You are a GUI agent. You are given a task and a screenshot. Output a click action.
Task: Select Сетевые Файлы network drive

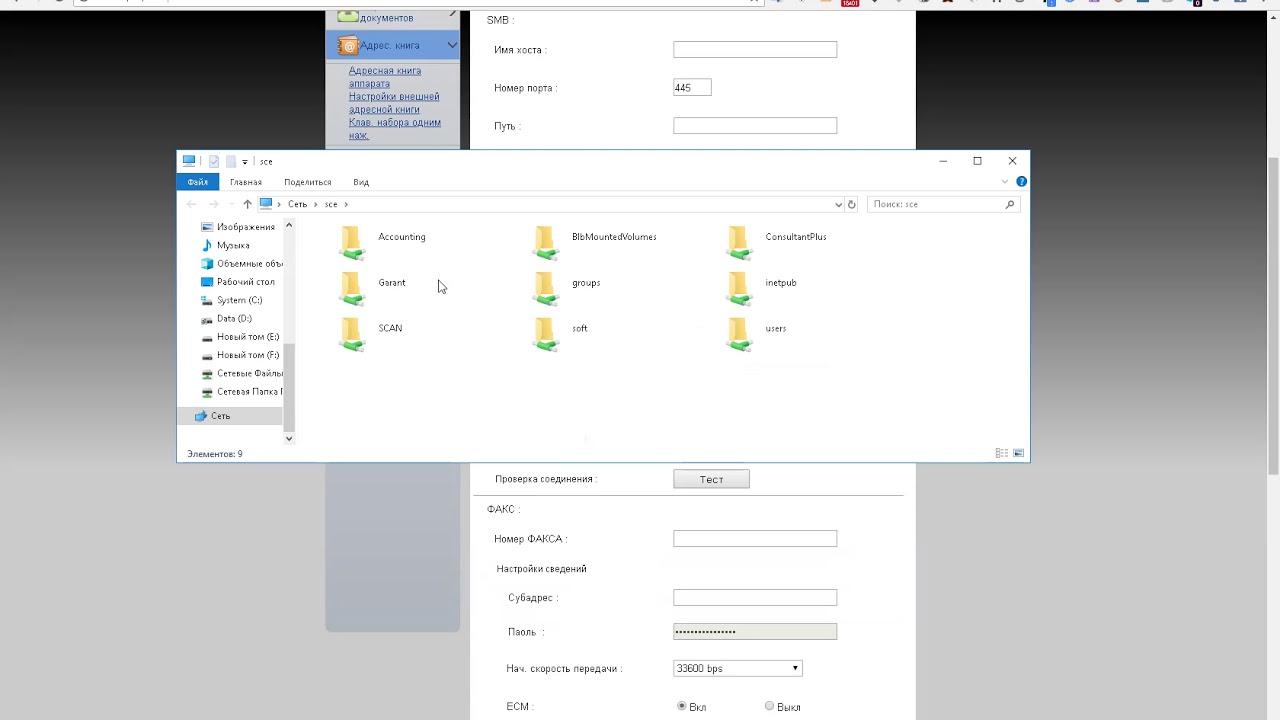pyautogui.click(x=241, y=373)
